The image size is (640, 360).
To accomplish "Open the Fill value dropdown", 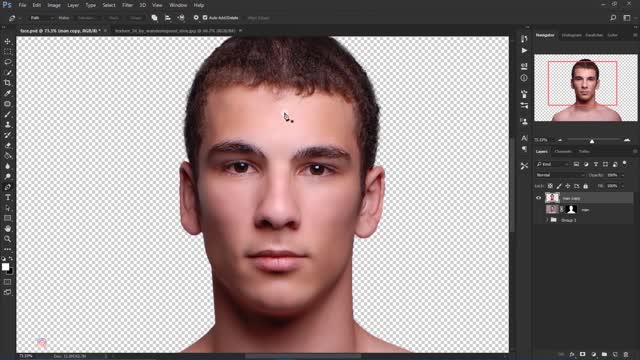I will (622, 186).
